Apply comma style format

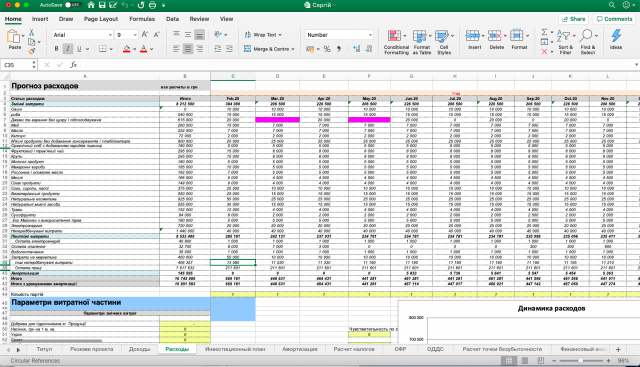tap(339, 49)
